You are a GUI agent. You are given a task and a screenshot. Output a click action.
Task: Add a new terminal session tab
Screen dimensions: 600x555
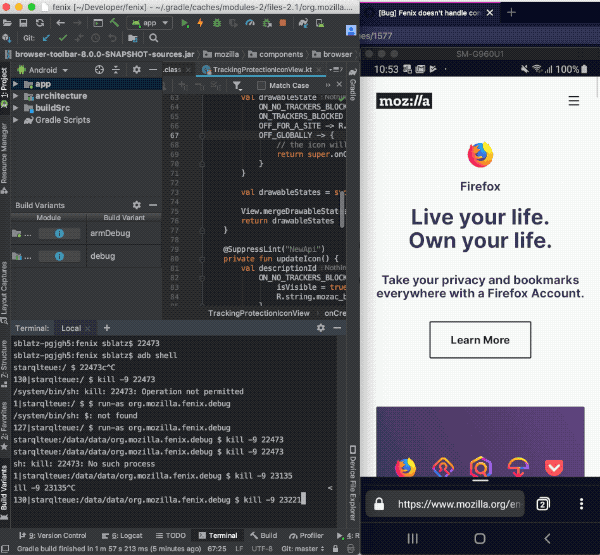point(107,328)
